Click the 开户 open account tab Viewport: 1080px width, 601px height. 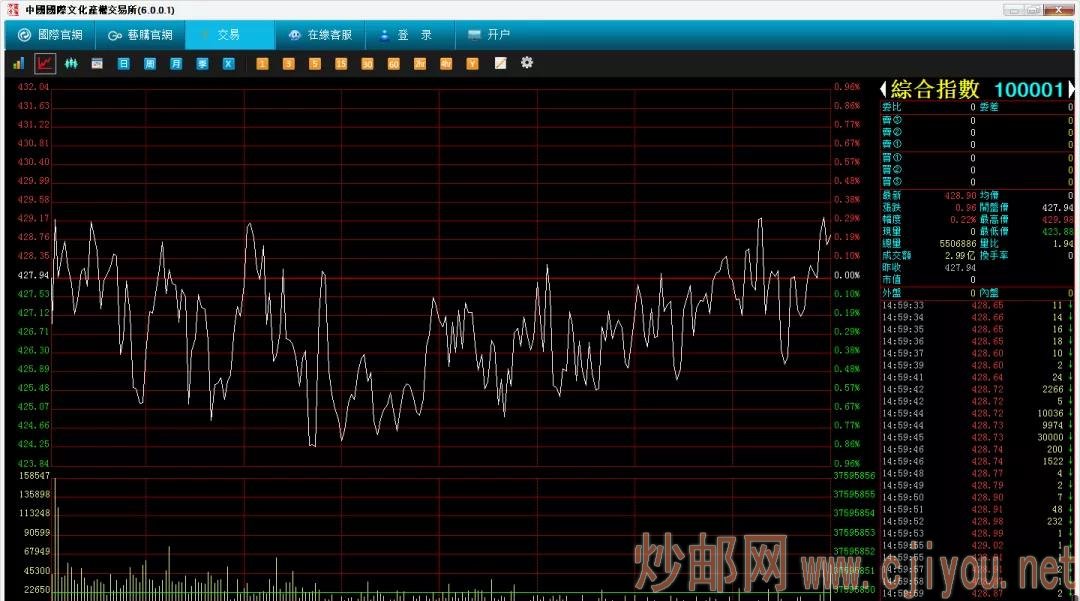pos(489,34)
